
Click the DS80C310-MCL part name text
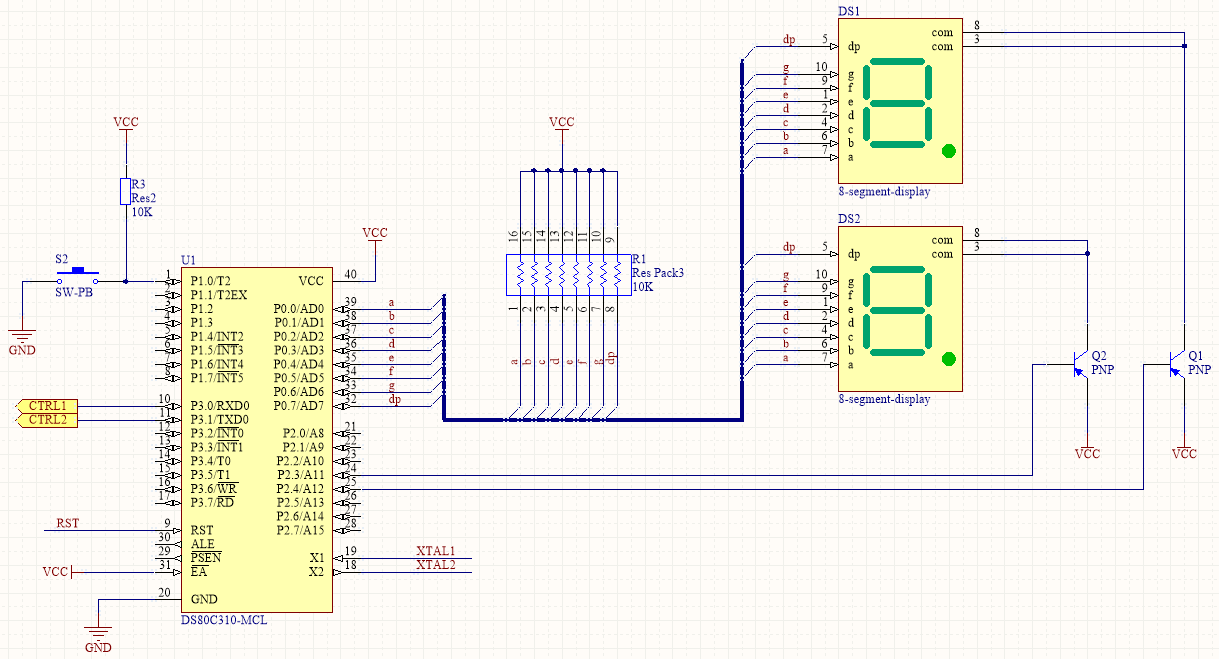[x=224, y=620]
